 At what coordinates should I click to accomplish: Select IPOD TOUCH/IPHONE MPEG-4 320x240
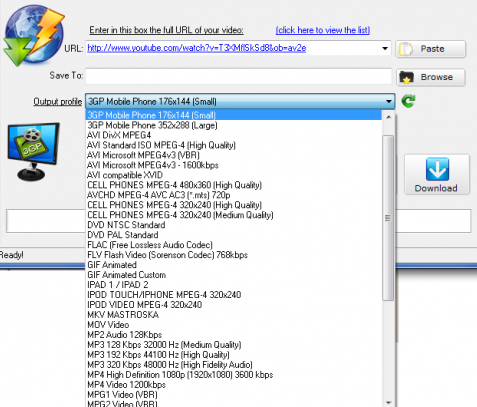[234, 295]
